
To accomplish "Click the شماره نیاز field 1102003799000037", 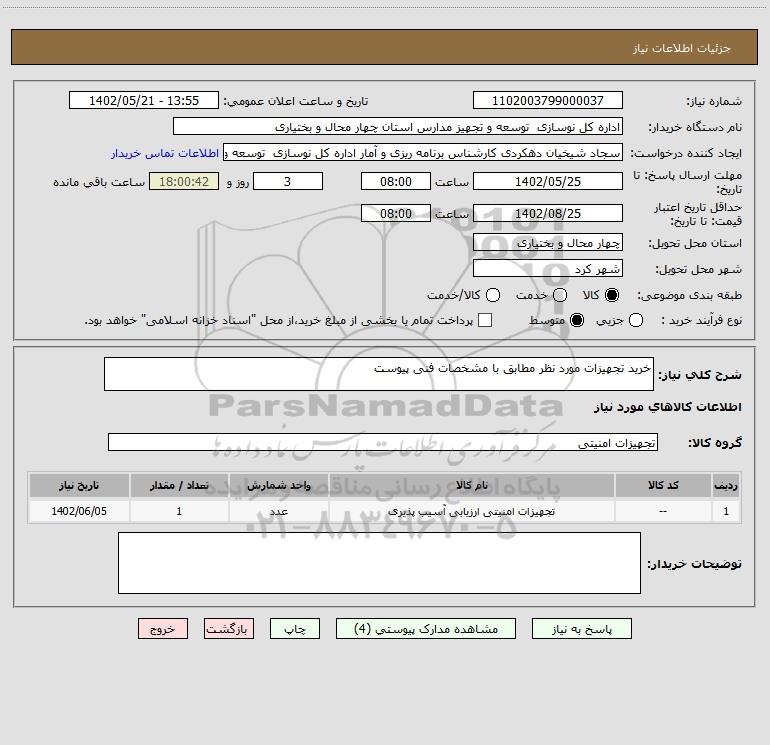I will [x=548, y=100].
